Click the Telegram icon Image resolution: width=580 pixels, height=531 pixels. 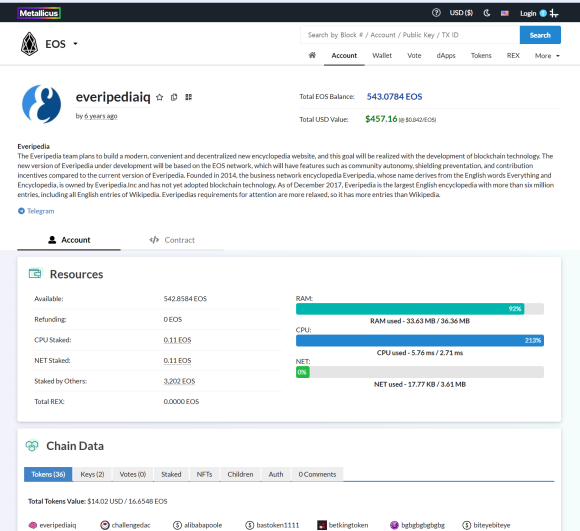[21, 211]
